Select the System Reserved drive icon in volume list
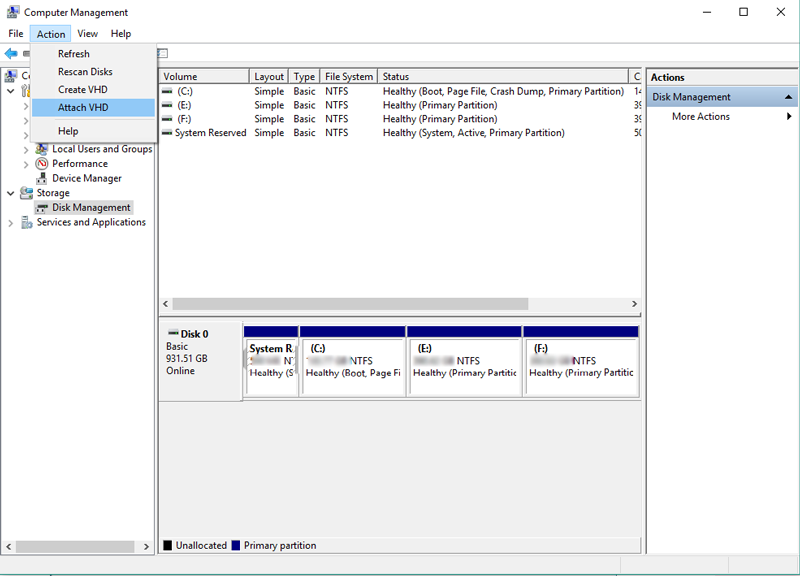Screen dimensions: 800x576 point(167,133)
